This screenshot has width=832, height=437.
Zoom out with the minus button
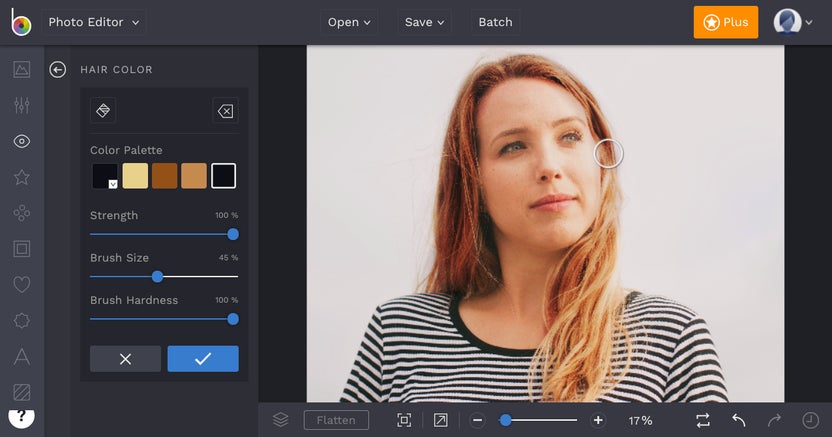[x=478, y=420]
